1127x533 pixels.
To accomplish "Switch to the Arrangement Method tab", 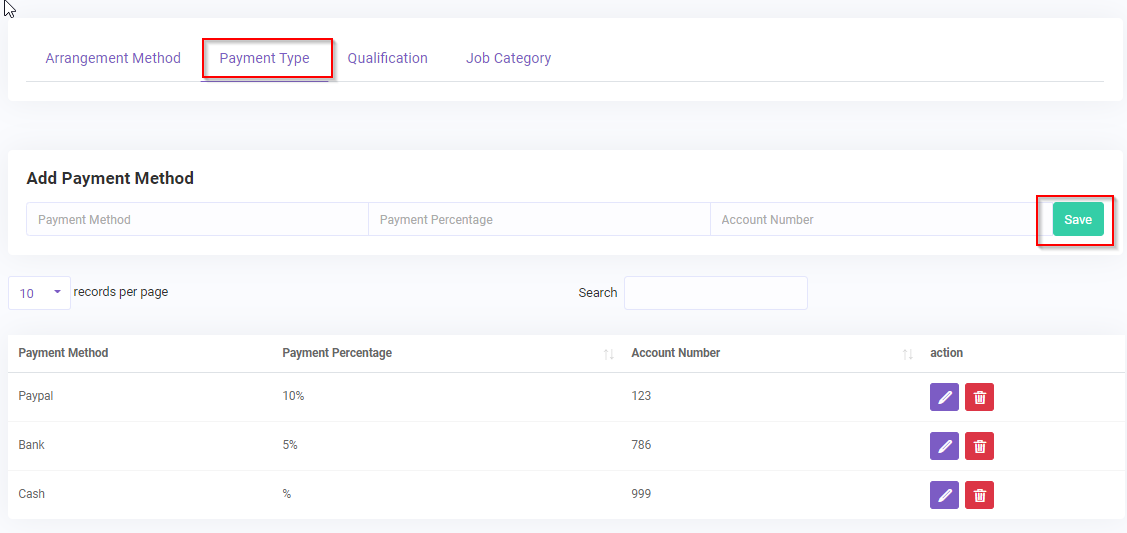I will 113,58.
